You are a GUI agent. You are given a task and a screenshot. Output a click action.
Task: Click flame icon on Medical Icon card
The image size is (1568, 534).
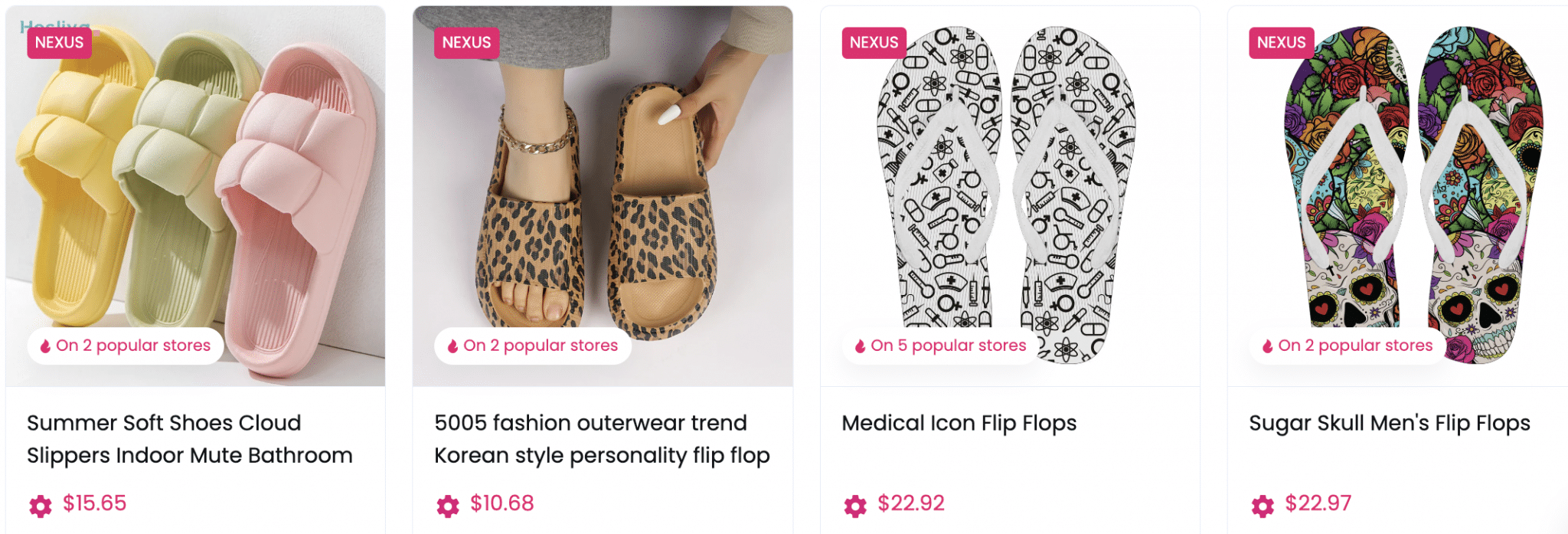[861, 346]
